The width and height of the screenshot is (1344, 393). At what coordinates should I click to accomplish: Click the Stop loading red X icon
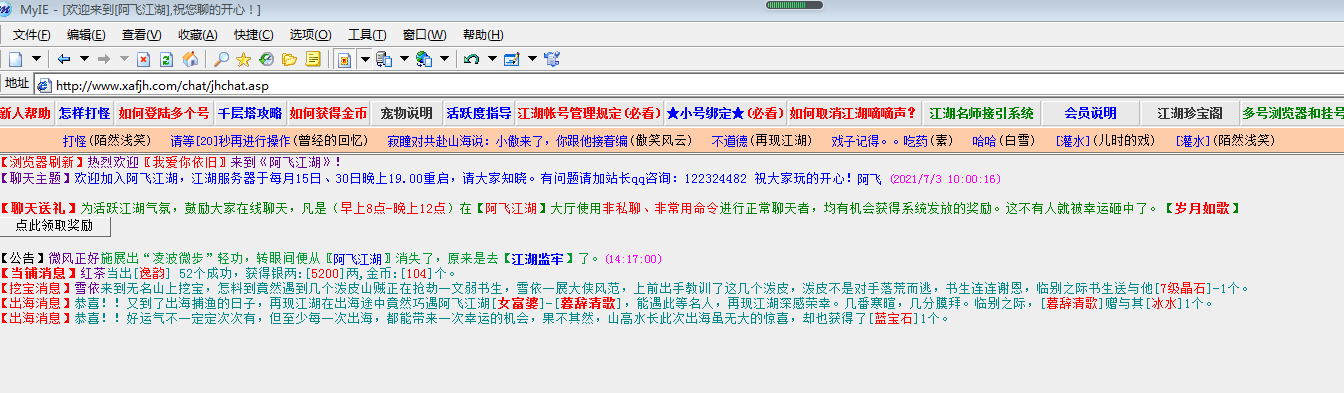click(x=143, y=59)
